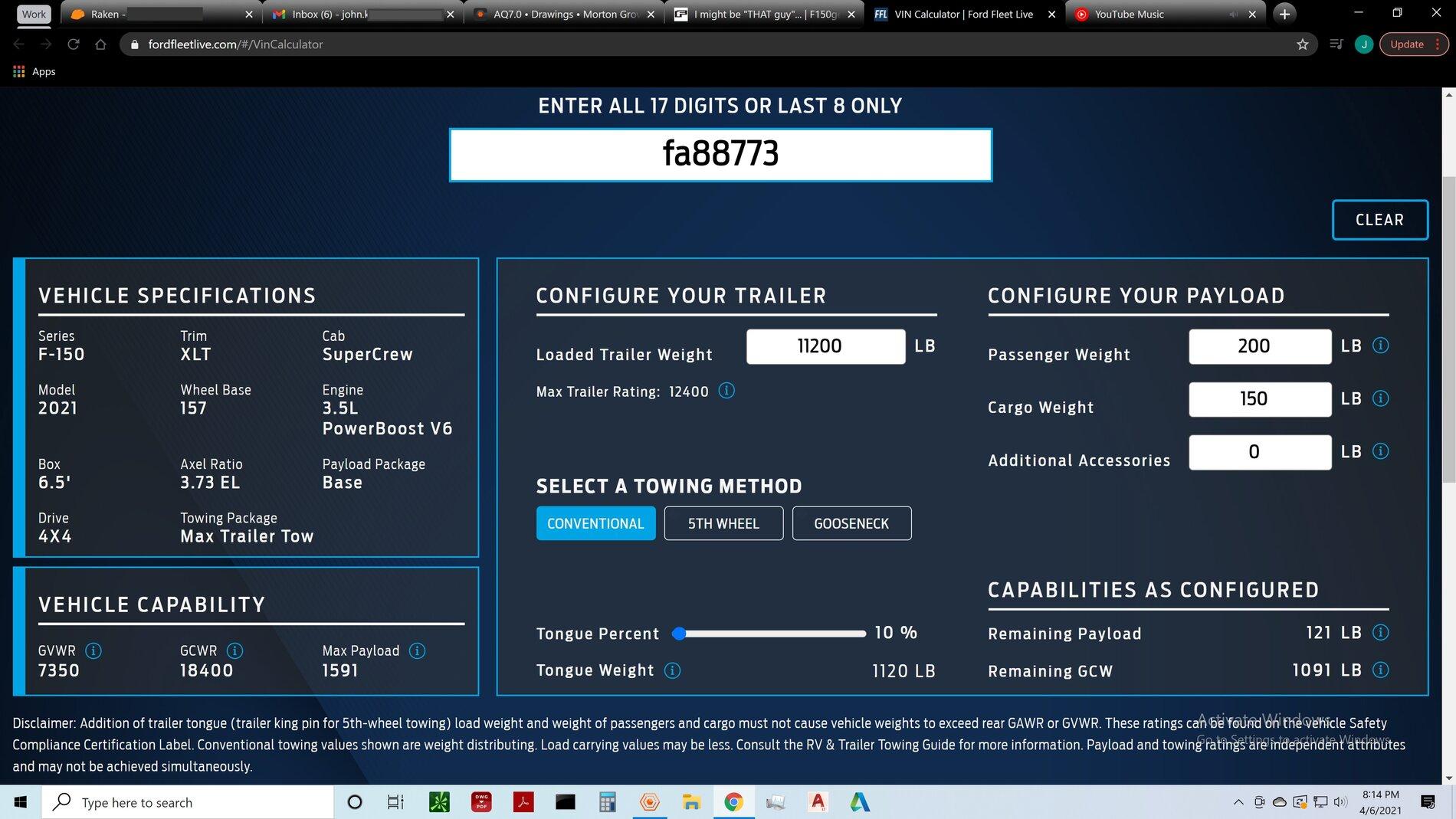
Task: Click the Chrome Update button
Action: [x=1415, y=44]
